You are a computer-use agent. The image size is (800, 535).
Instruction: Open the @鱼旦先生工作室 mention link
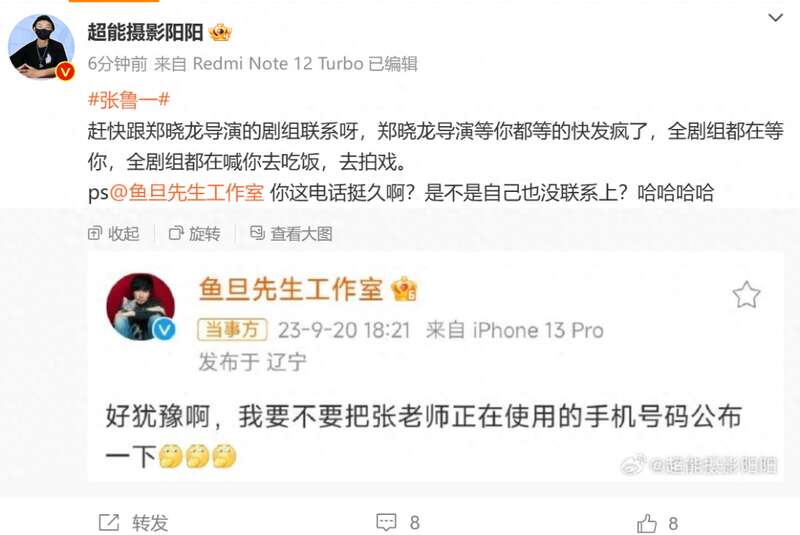(187, 193)
